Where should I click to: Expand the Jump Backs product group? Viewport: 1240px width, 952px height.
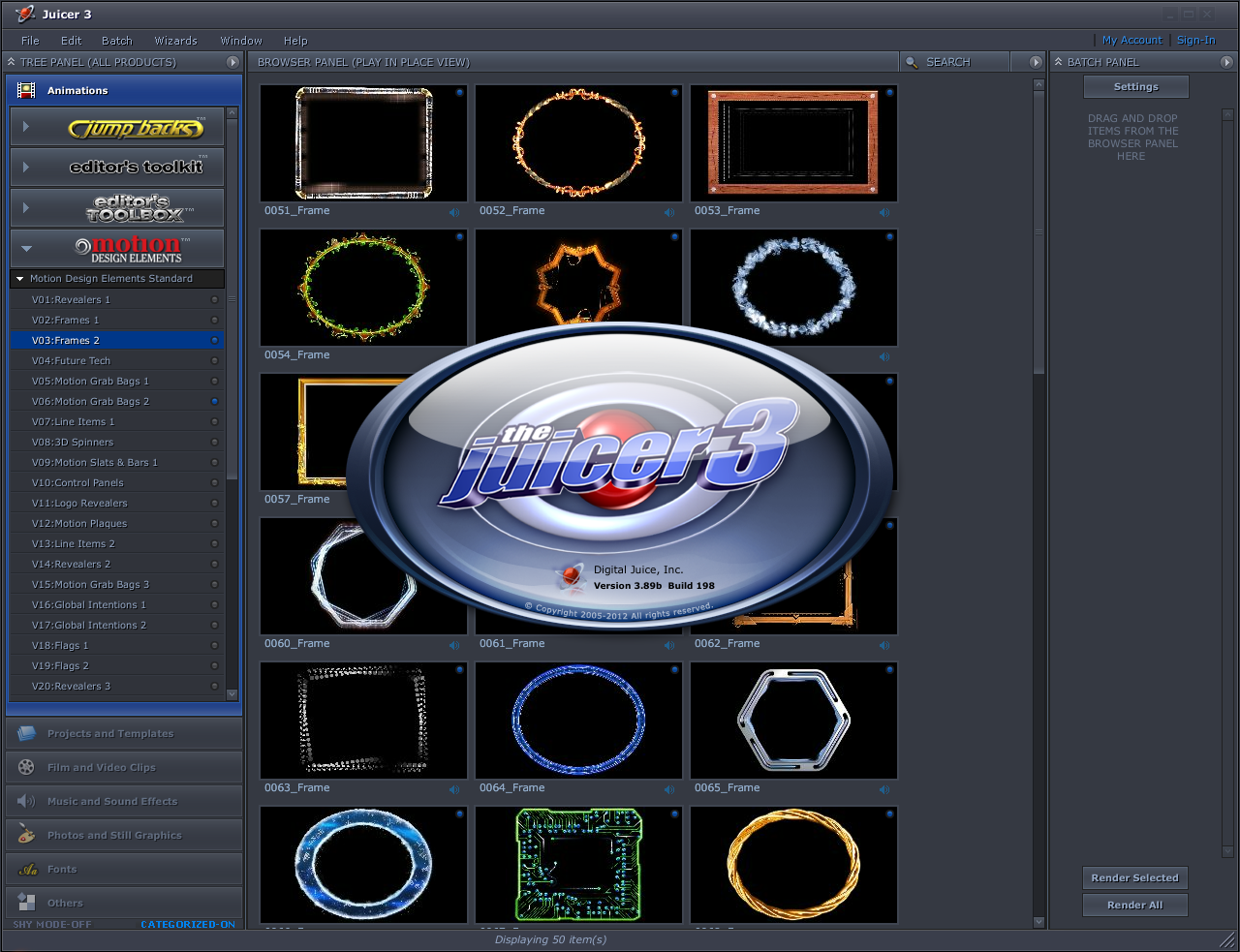pyautogui.click(x=26, y=127)
